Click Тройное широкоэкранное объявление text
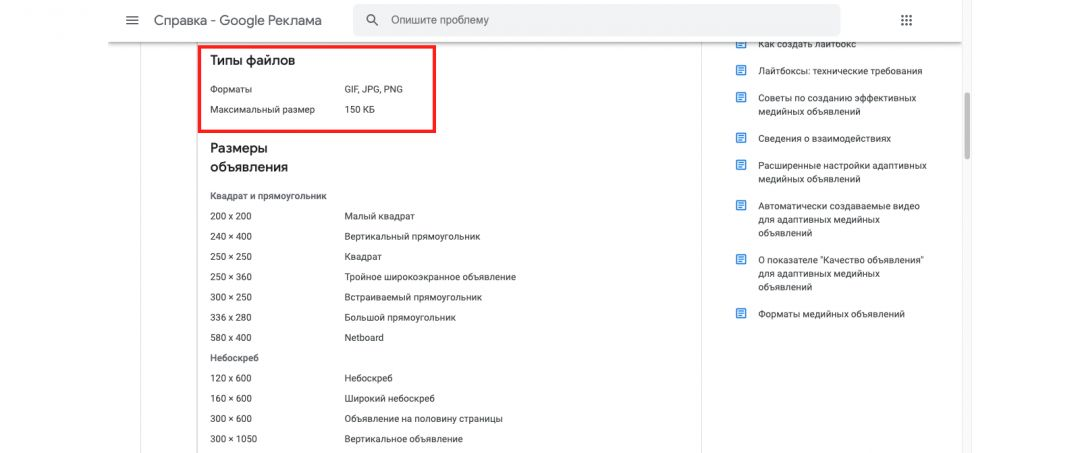The width and height of the screenshot is (1080, 453). tap(430, 277)
